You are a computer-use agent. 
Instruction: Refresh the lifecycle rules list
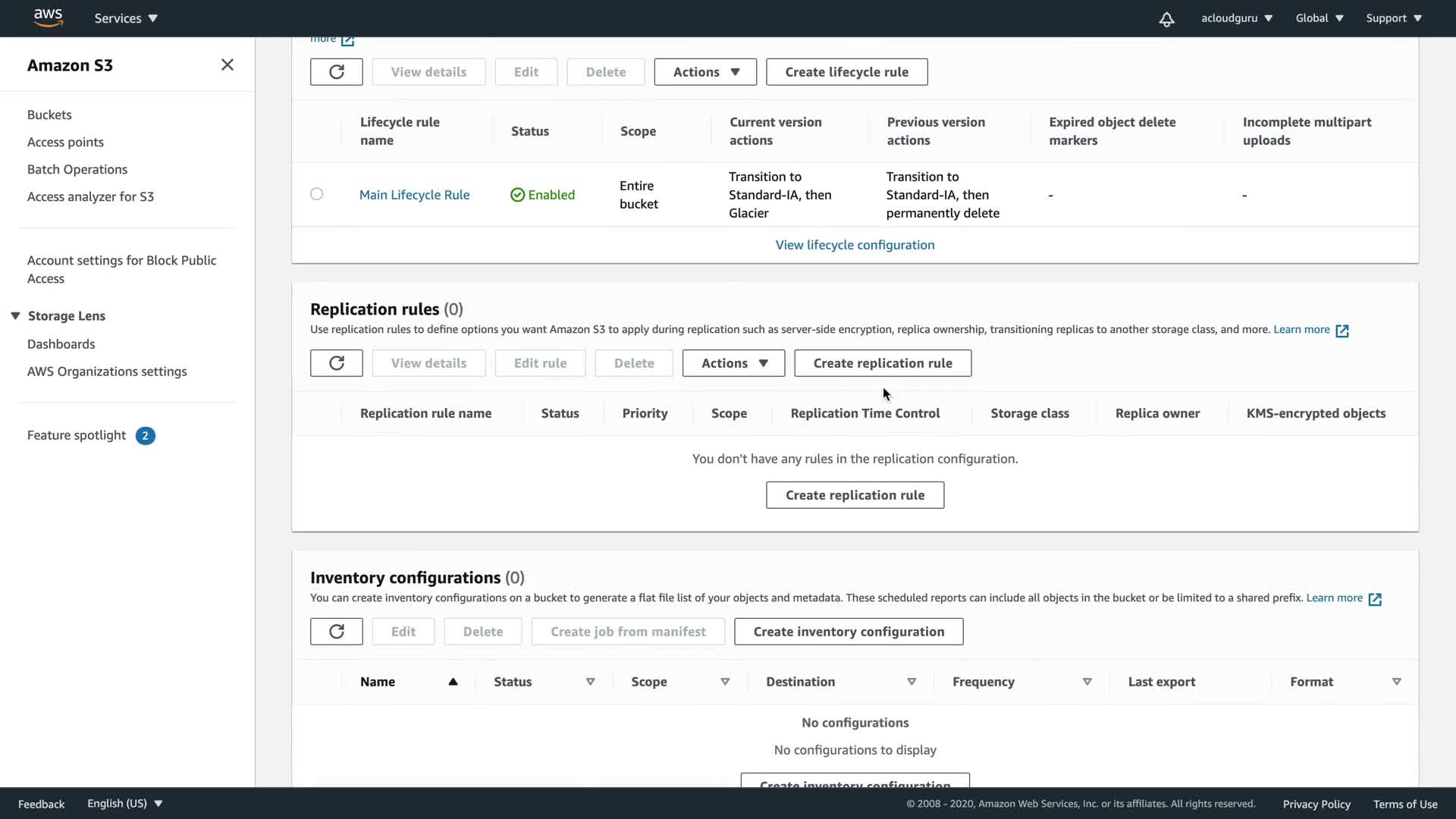point(336,72)
